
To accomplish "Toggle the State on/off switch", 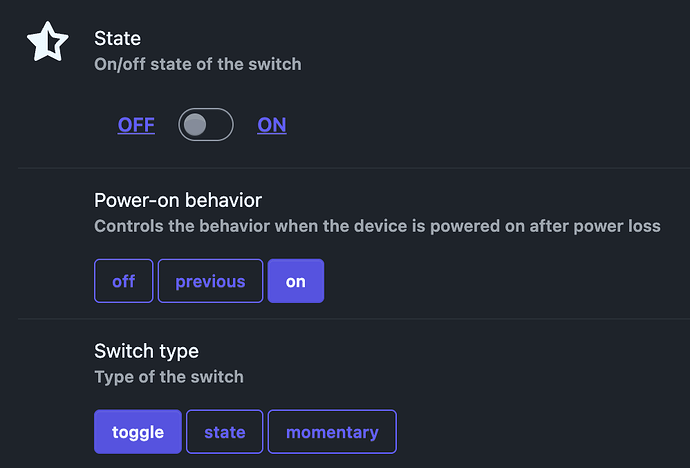I will click(x=206, y=125).
